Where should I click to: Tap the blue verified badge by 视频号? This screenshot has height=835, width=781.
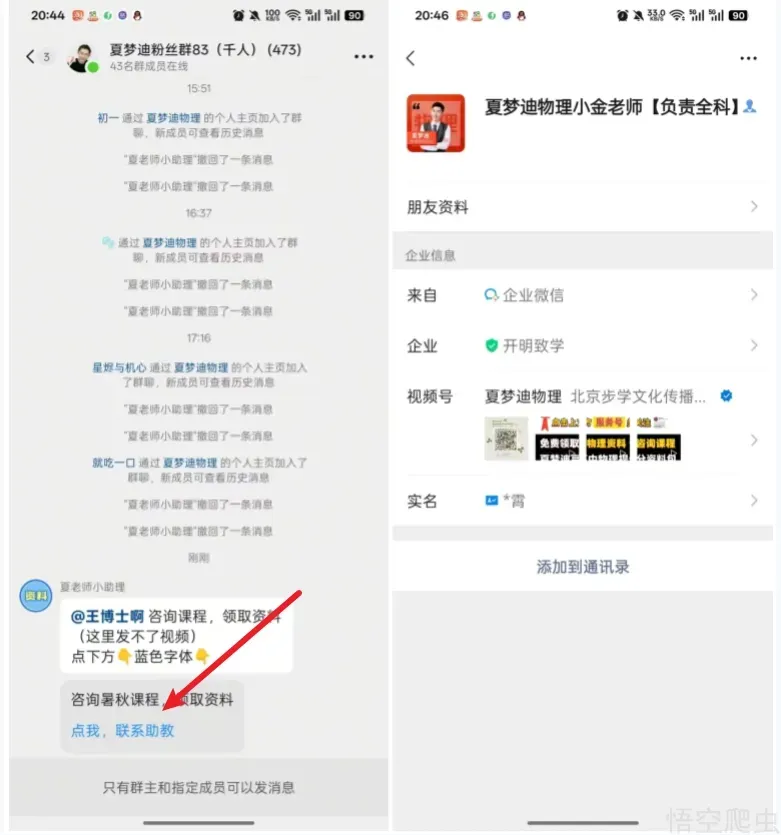click(726, 396)
